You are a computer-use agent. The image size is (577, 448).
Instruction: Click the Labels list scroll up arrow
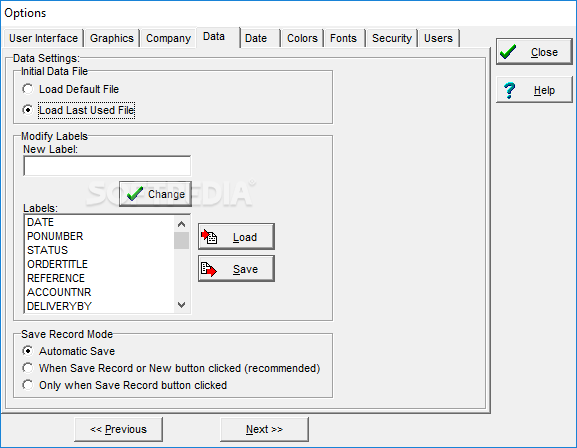pos(181,224)
